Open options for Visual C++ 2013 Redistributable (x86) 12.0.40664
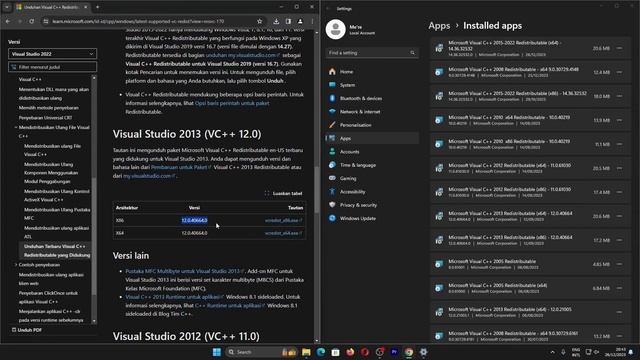The height and width of the screenshot is (360, 640). pos(619,240)
